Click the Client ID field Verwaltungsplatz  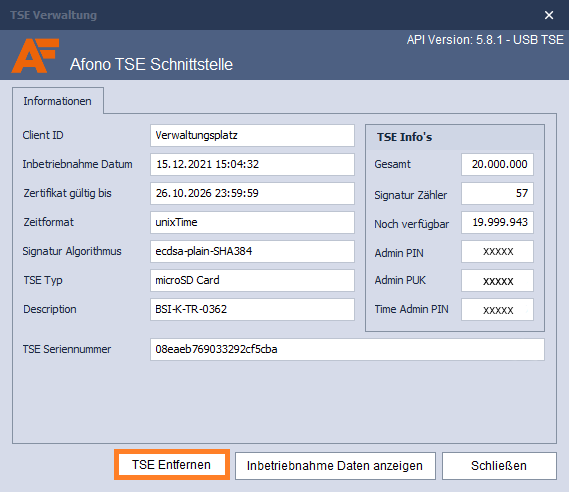(x=252, y=135)
